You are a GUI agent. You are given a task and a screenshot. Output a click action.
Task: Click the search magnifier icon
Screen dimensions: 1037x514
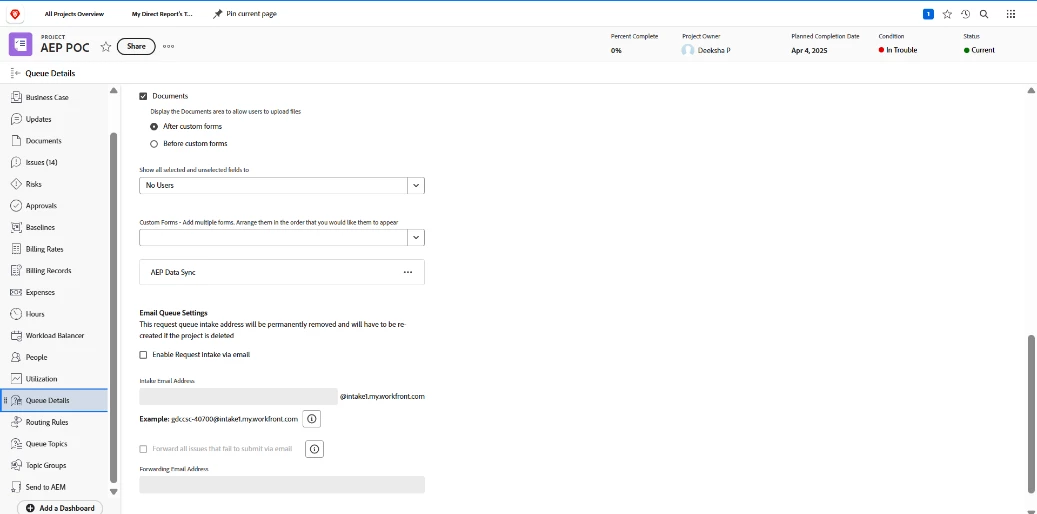point(984,14)
